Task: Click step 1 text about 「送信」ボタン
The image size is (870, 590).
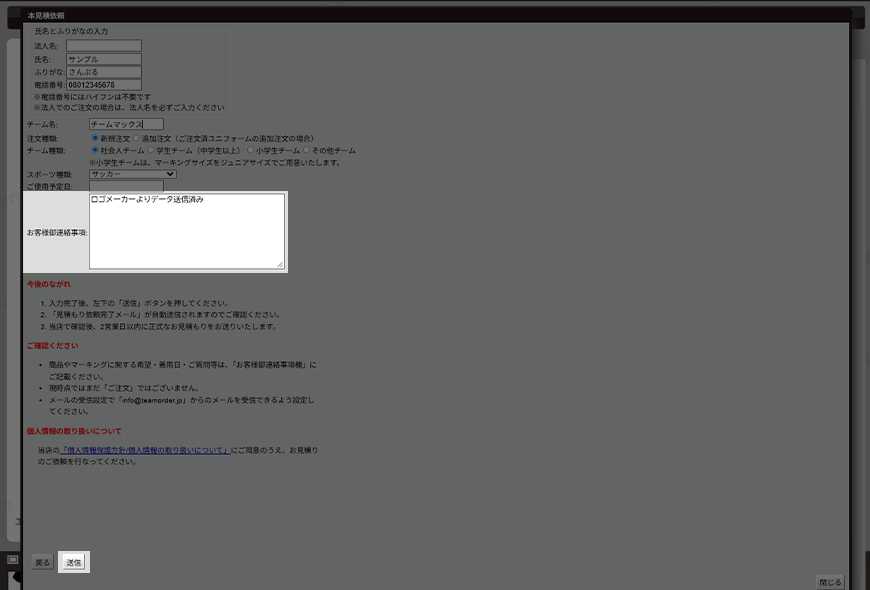Action: click(x=139, y=304)
